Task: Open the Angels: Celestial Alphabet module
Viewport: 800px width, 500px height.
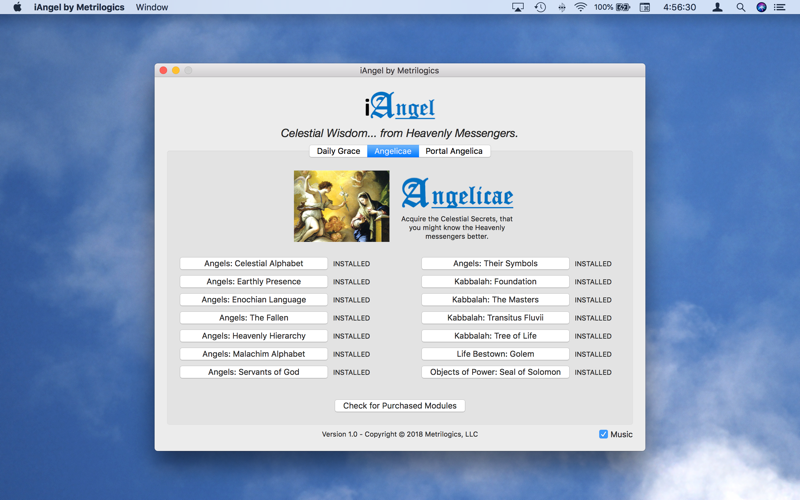Action: (254, 263)
